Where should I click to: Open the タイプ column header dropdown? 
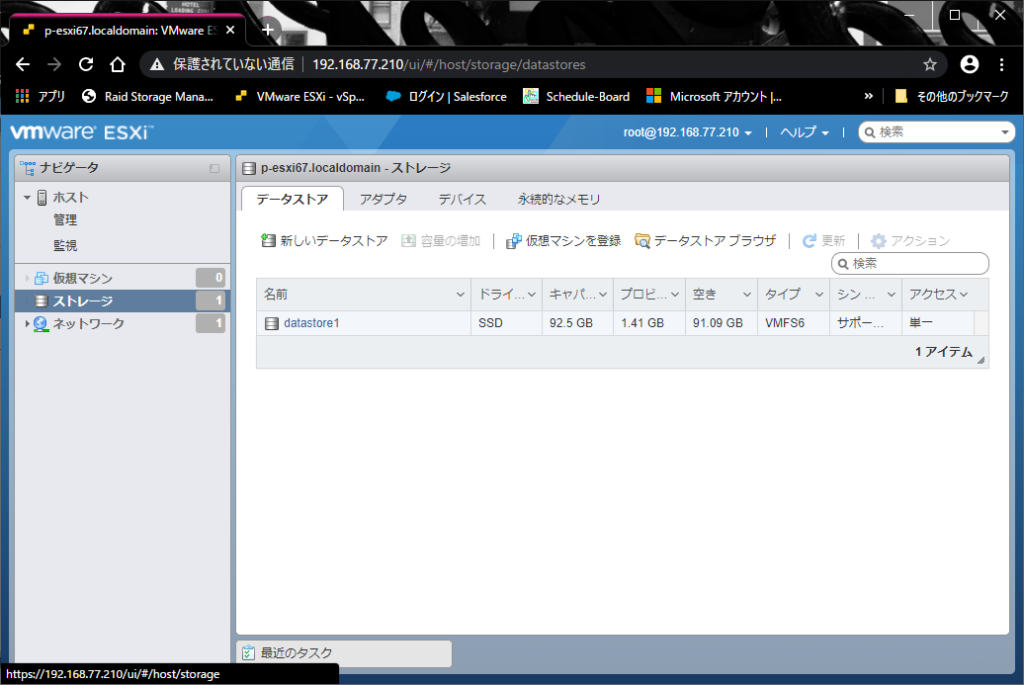pos(819,295)
